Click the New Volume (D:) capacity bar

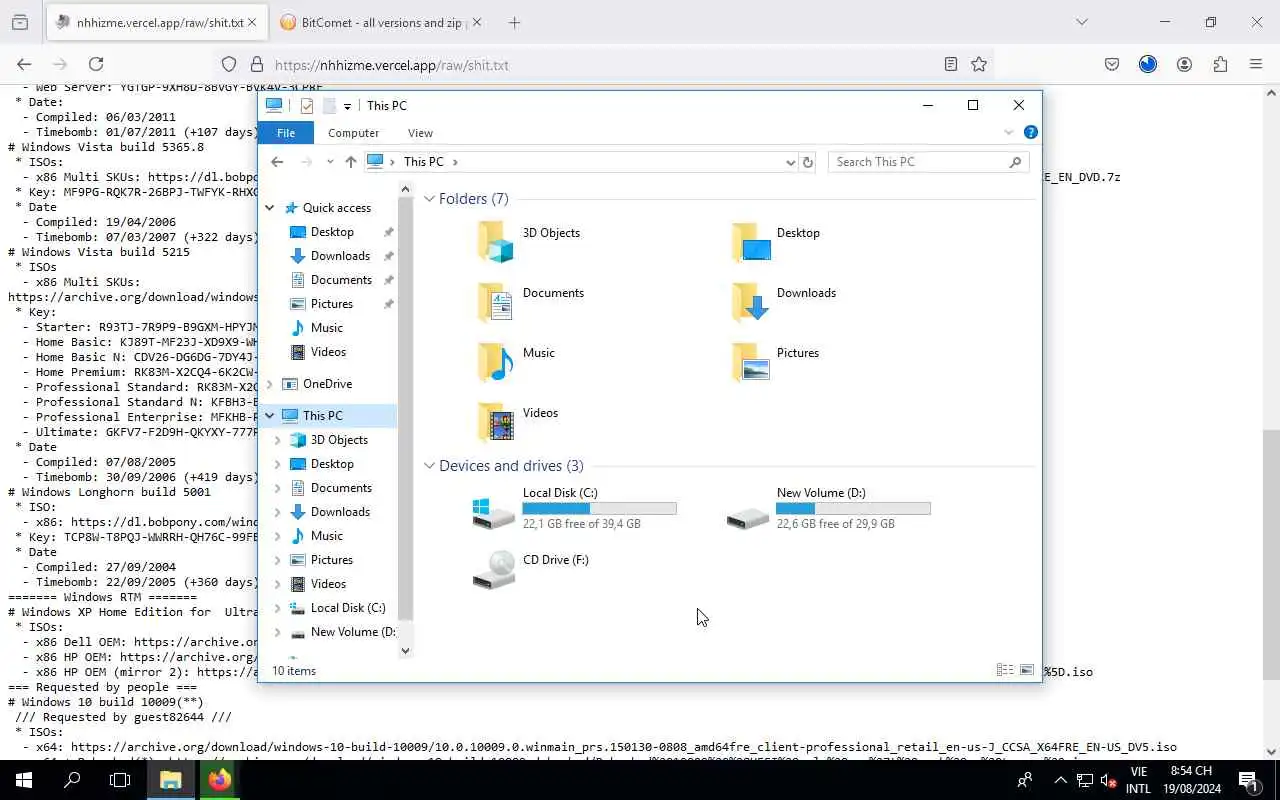coord(853,509)
